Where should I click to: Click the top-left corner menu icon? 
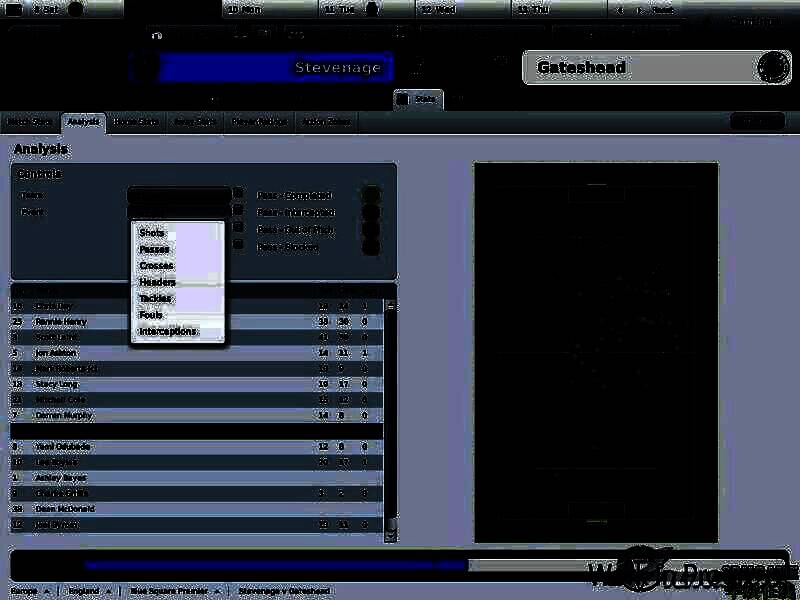(x=14, y=9)
